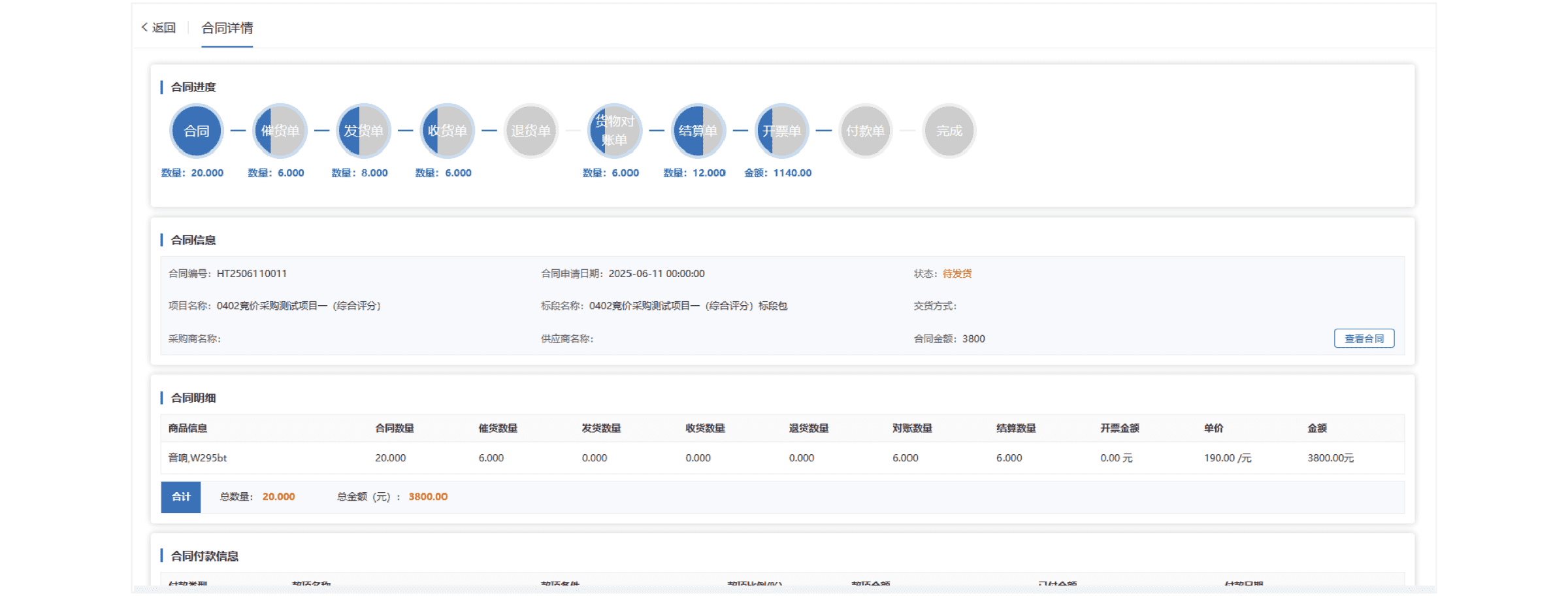1568x596 pixels.
Task: Click the 收货单 step circle
Action: [447, 131]
